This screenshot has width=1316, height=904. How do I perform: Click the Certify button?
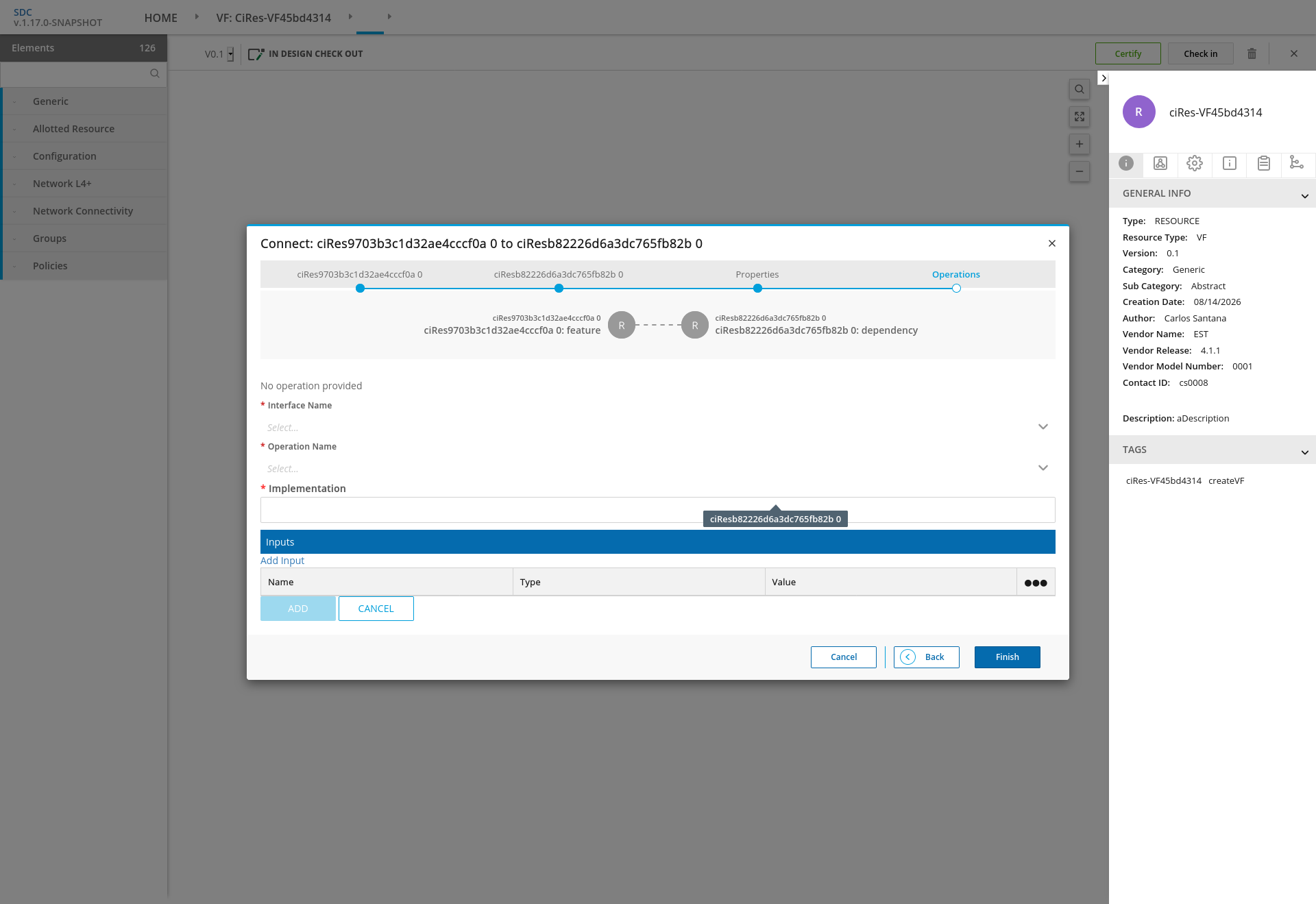tap(1128, 53)
